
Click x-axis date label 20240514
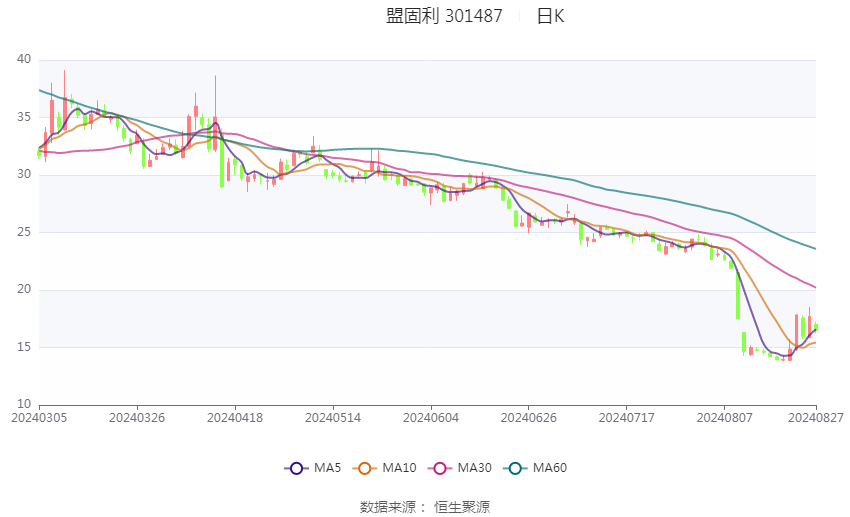333,418
